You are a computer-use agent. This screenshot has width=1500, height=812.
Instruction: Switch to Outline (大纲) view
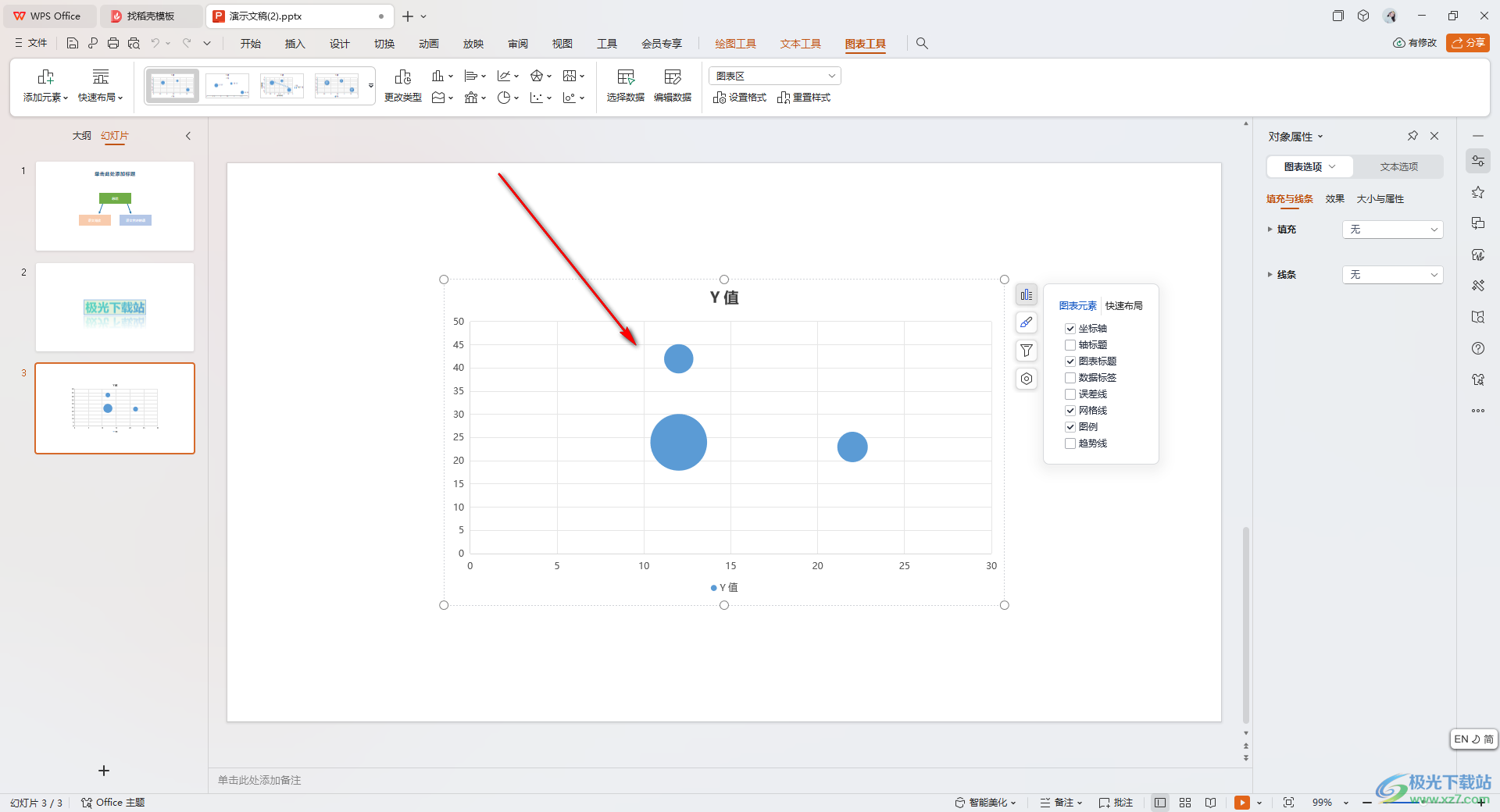click(82, 136)
